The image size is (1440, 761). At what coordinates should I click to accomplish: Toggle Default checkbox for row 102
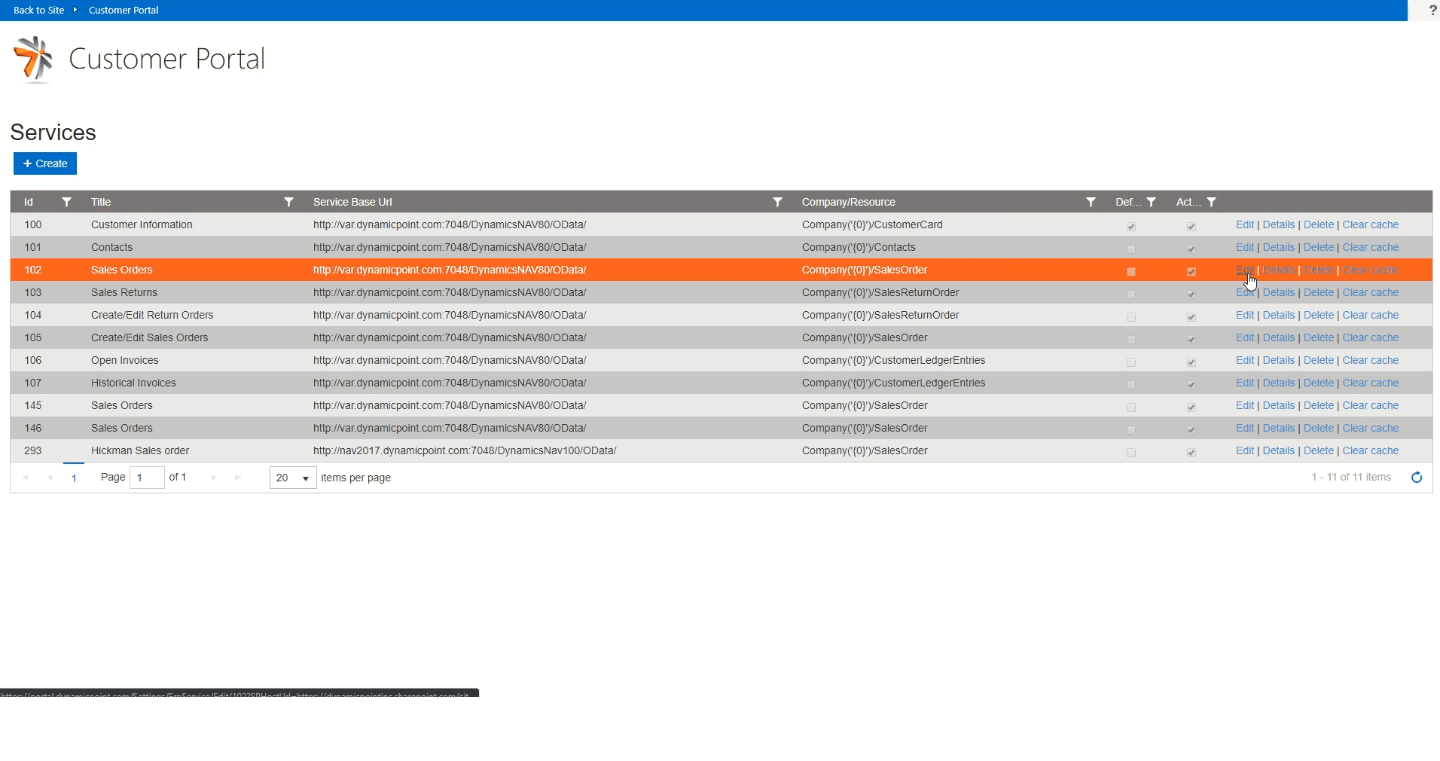(x=1131, y=271)
